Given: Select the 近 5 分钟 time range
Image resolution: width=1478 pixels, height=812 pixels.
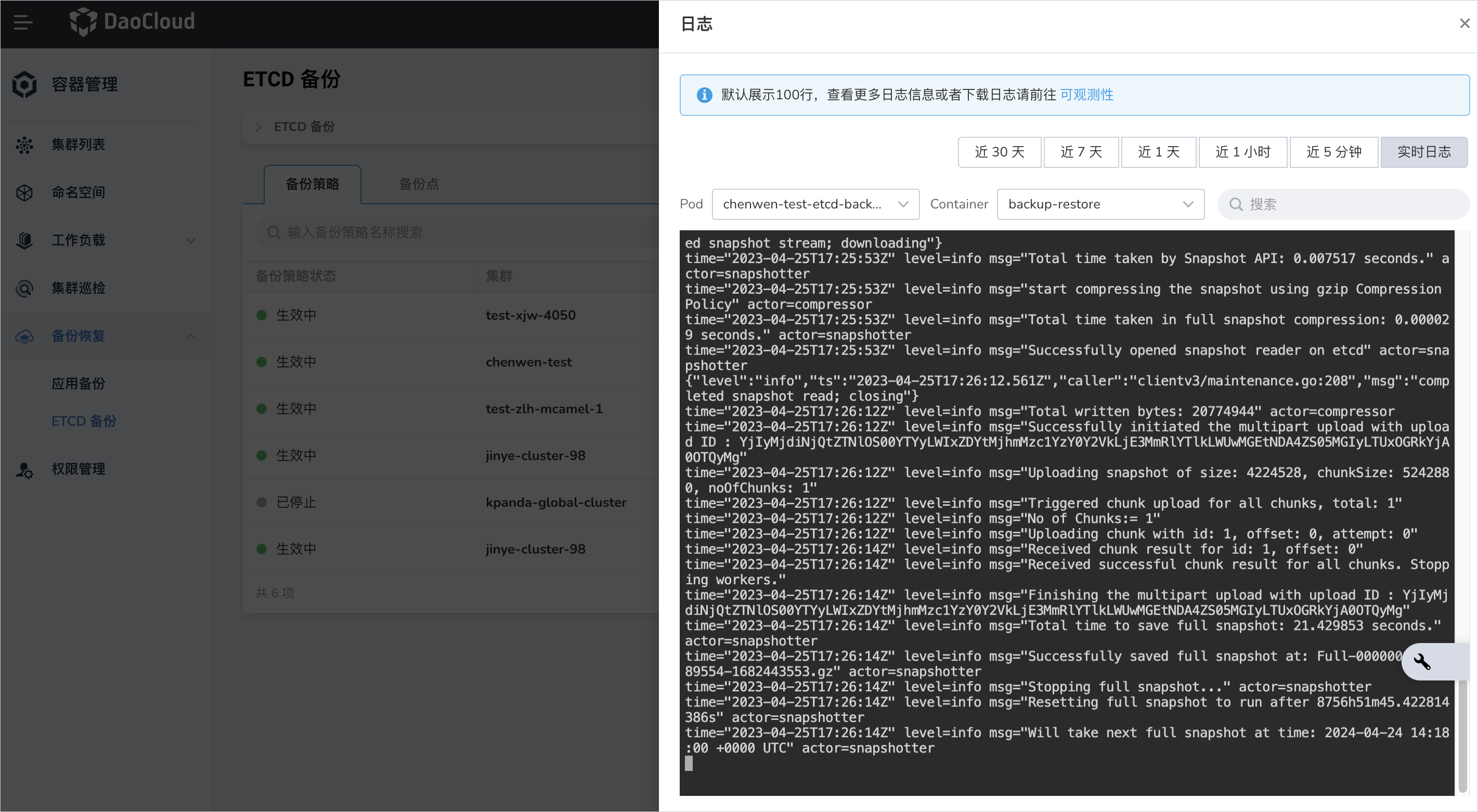Looking at the screenshot, I should (x=1334, y=152).
